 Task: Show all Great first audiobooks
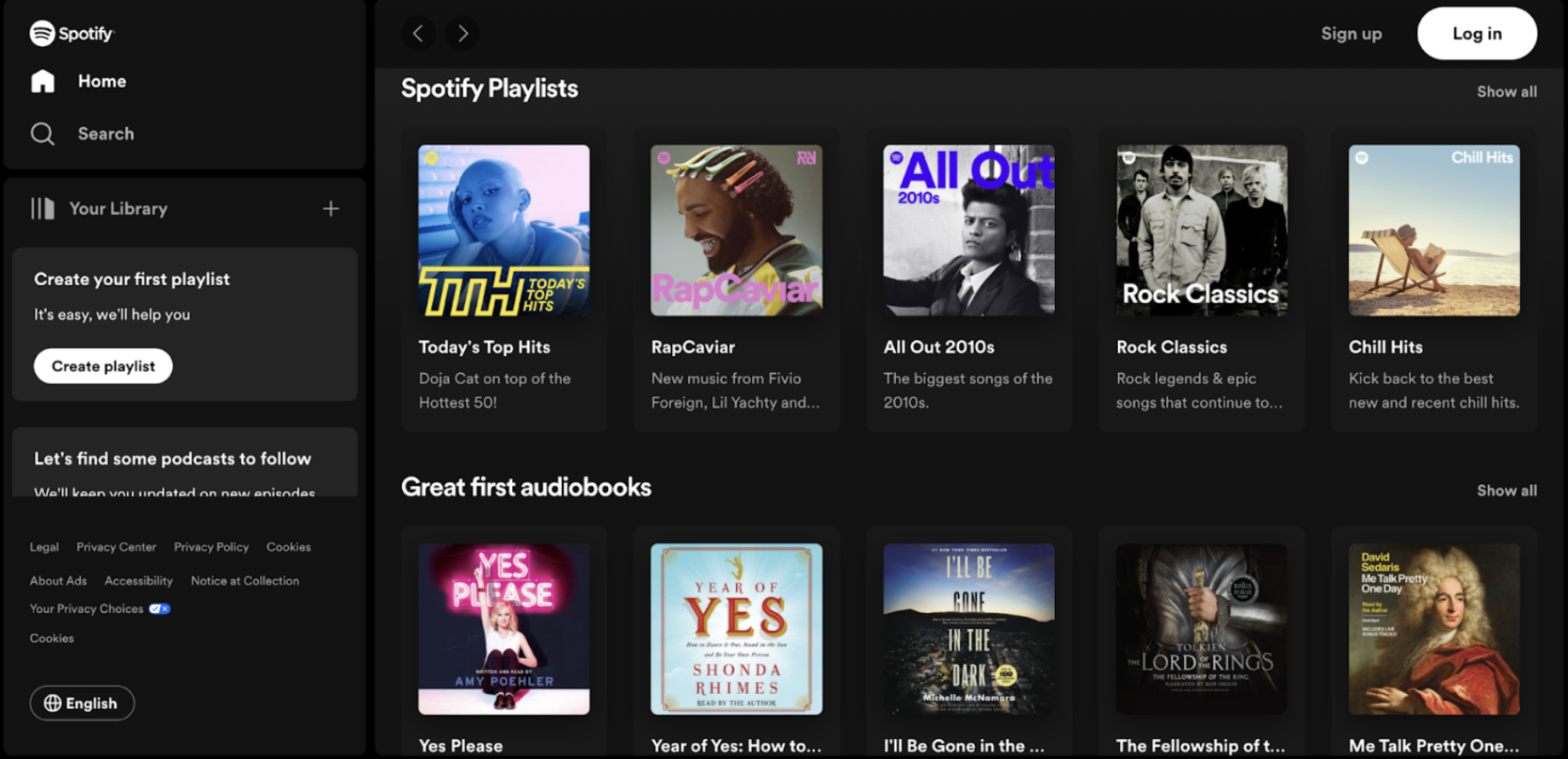[1507, 491]
